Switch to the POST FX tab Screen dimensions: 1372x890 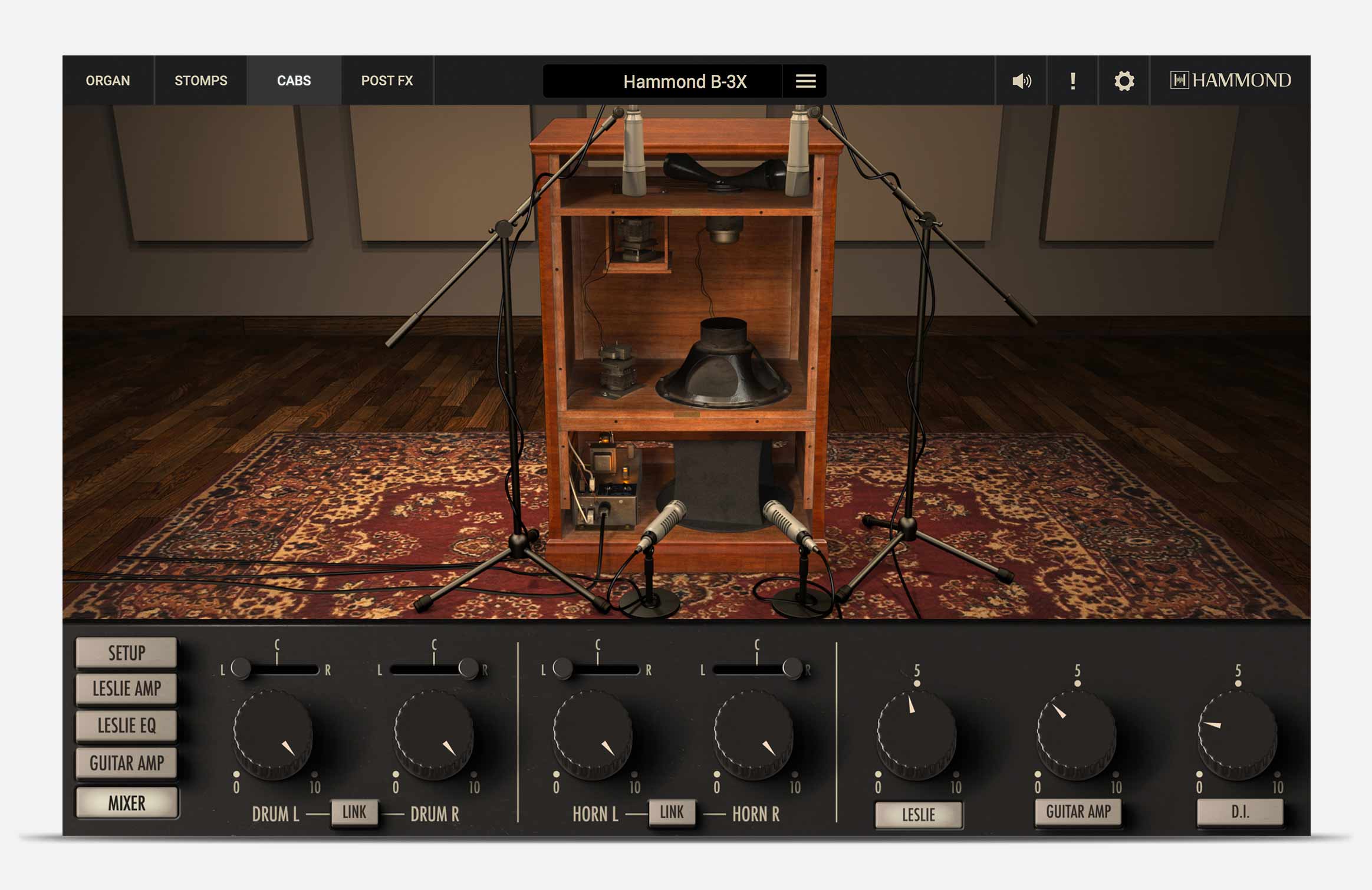(387, 81)
